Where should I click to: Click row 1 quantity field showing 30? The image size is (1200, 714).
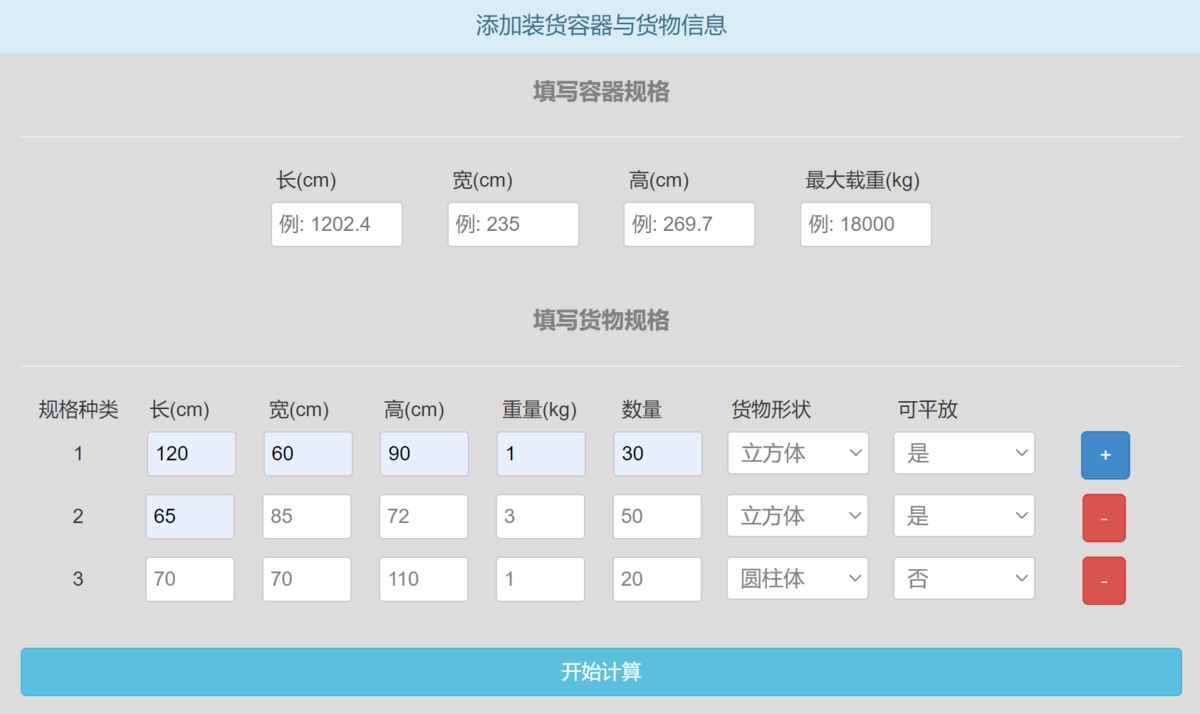click(657, 453)
